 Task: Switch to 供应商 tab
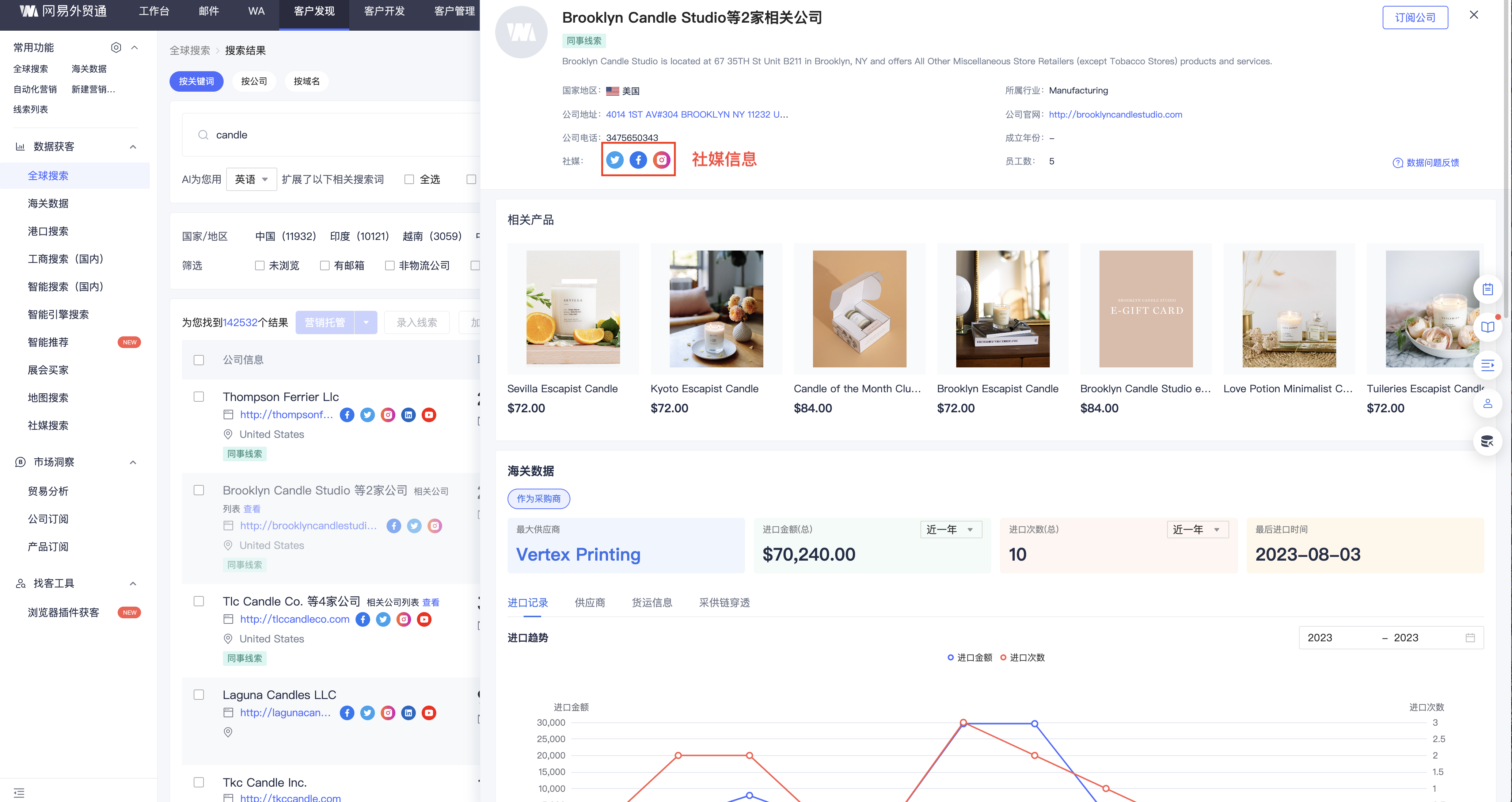tap(589, 603)
